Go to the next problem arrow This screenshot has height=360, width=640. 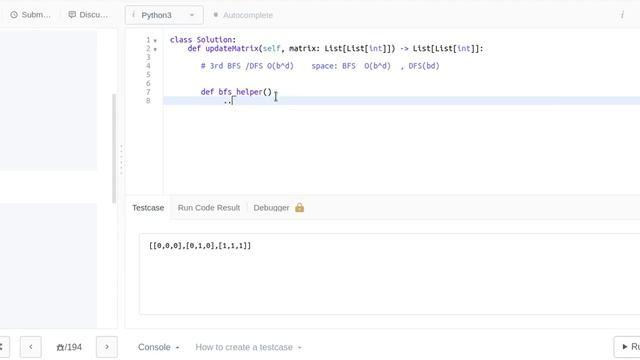(x=107, y=347)
